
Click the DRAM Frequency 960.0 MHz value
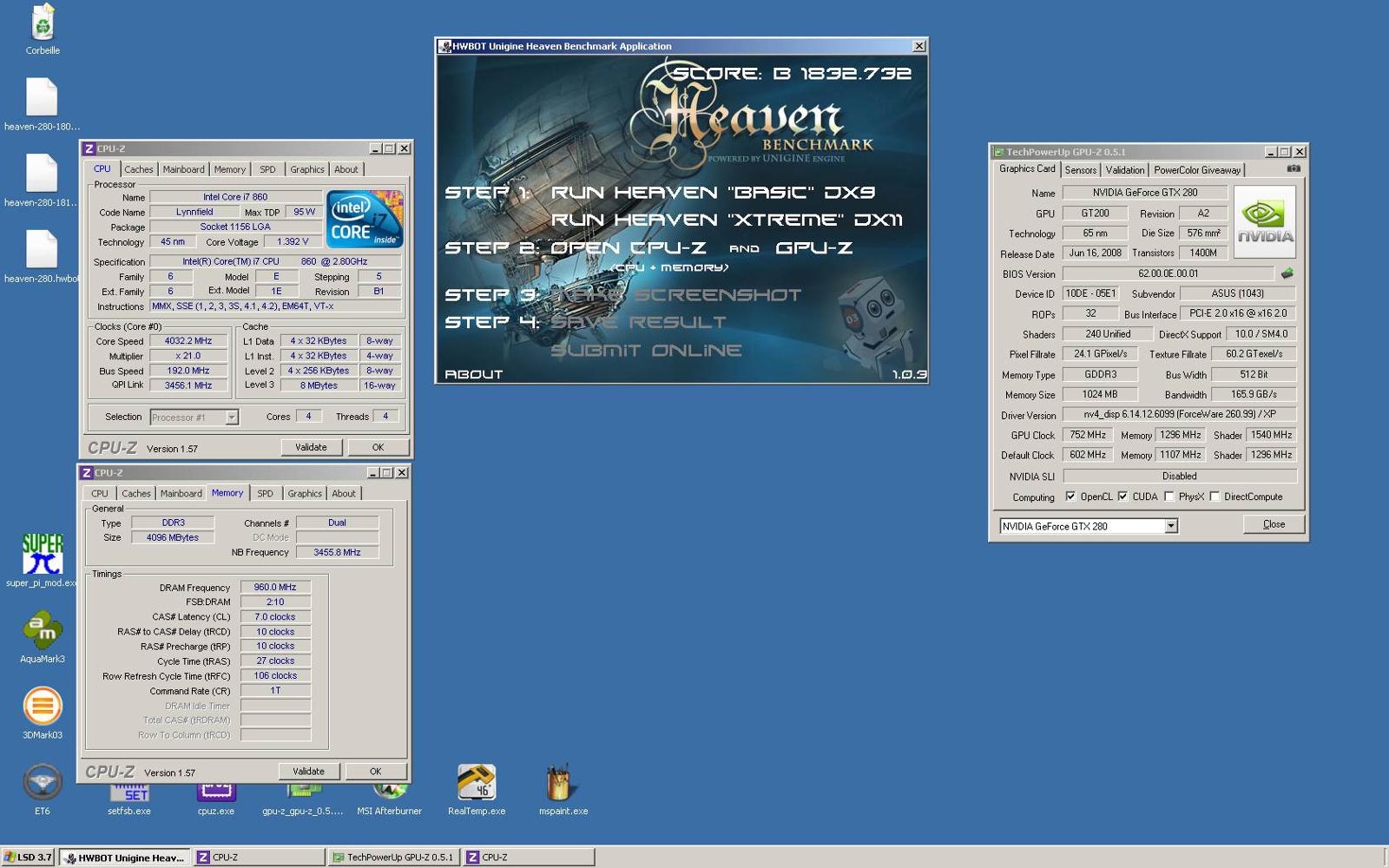click(x=275, y=587)
